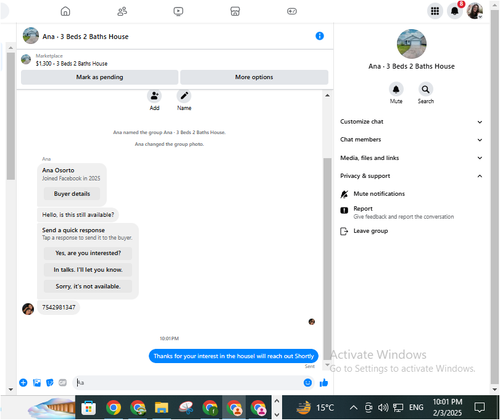Send quick response 'Sorry, it's not available.'
Image resolution: width=500 pixels, height=420 pixels.
click(88, 286)
